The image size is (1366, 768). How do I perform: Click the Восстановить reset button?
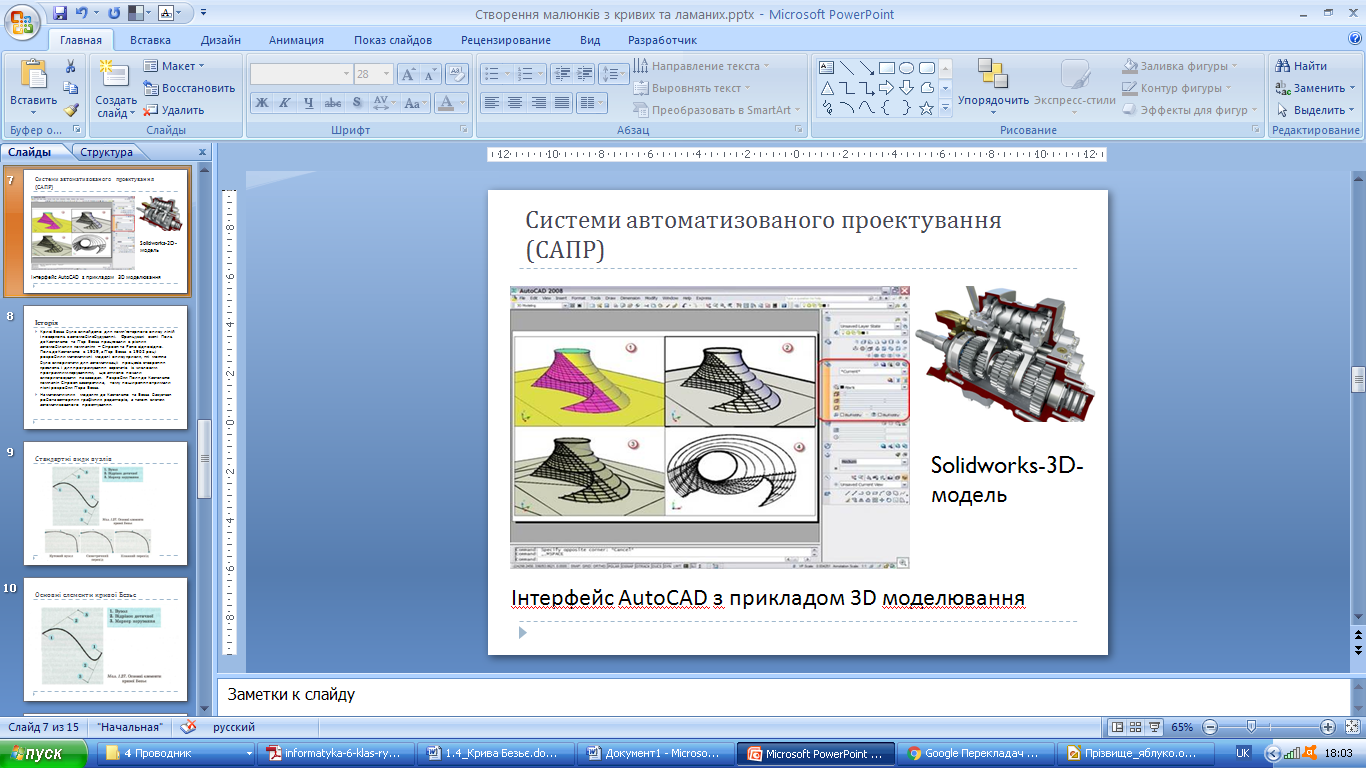[189, 88]
